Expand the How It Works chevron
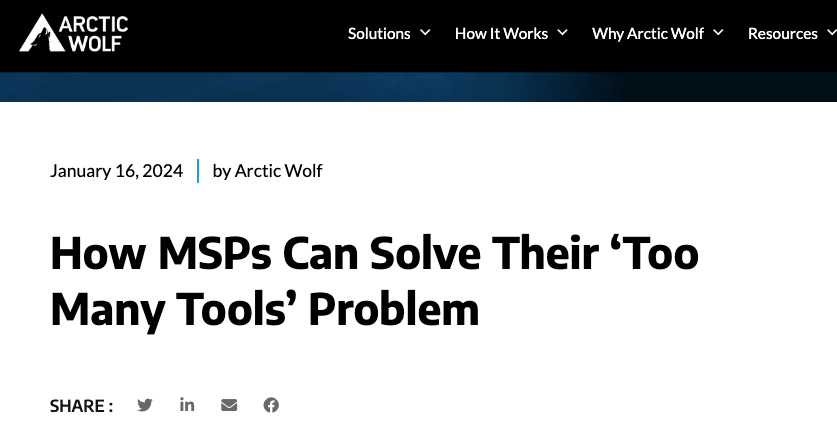The height and width of the screenshot is (439, 837). point(562,33)
